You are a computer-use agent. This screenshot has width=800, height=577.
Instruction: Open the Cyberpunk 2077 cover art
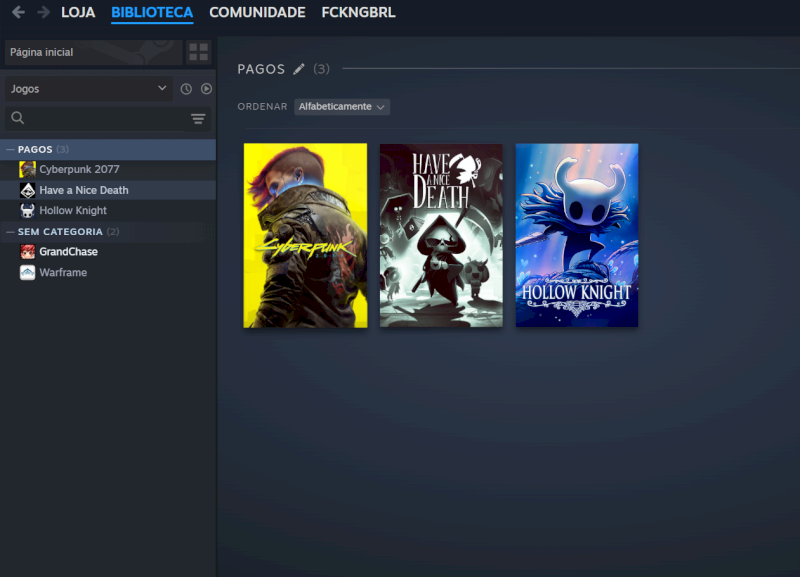pyautogui.click(x=305, y=235)
